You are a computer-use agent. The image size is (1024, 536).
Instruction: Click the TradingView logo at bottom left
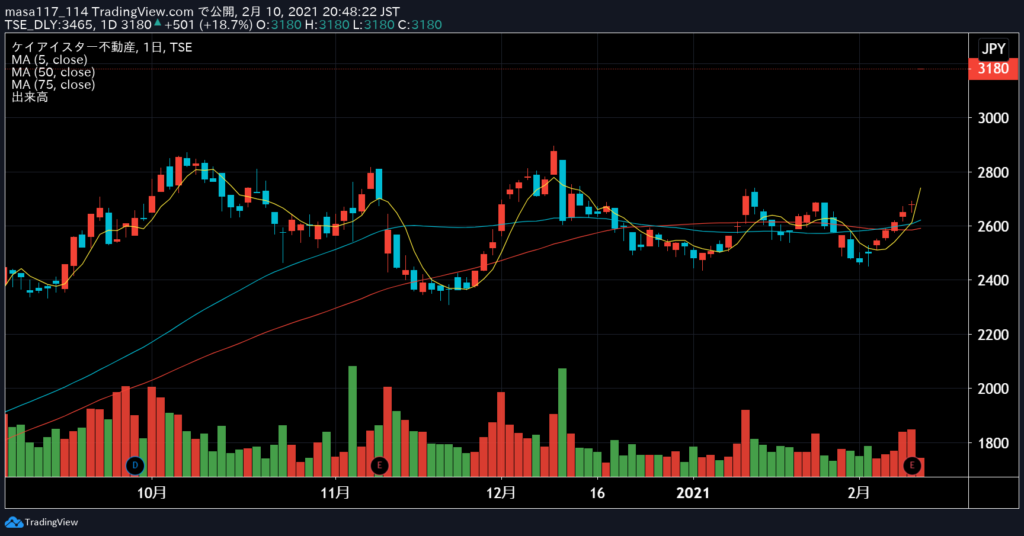point(41,522)
